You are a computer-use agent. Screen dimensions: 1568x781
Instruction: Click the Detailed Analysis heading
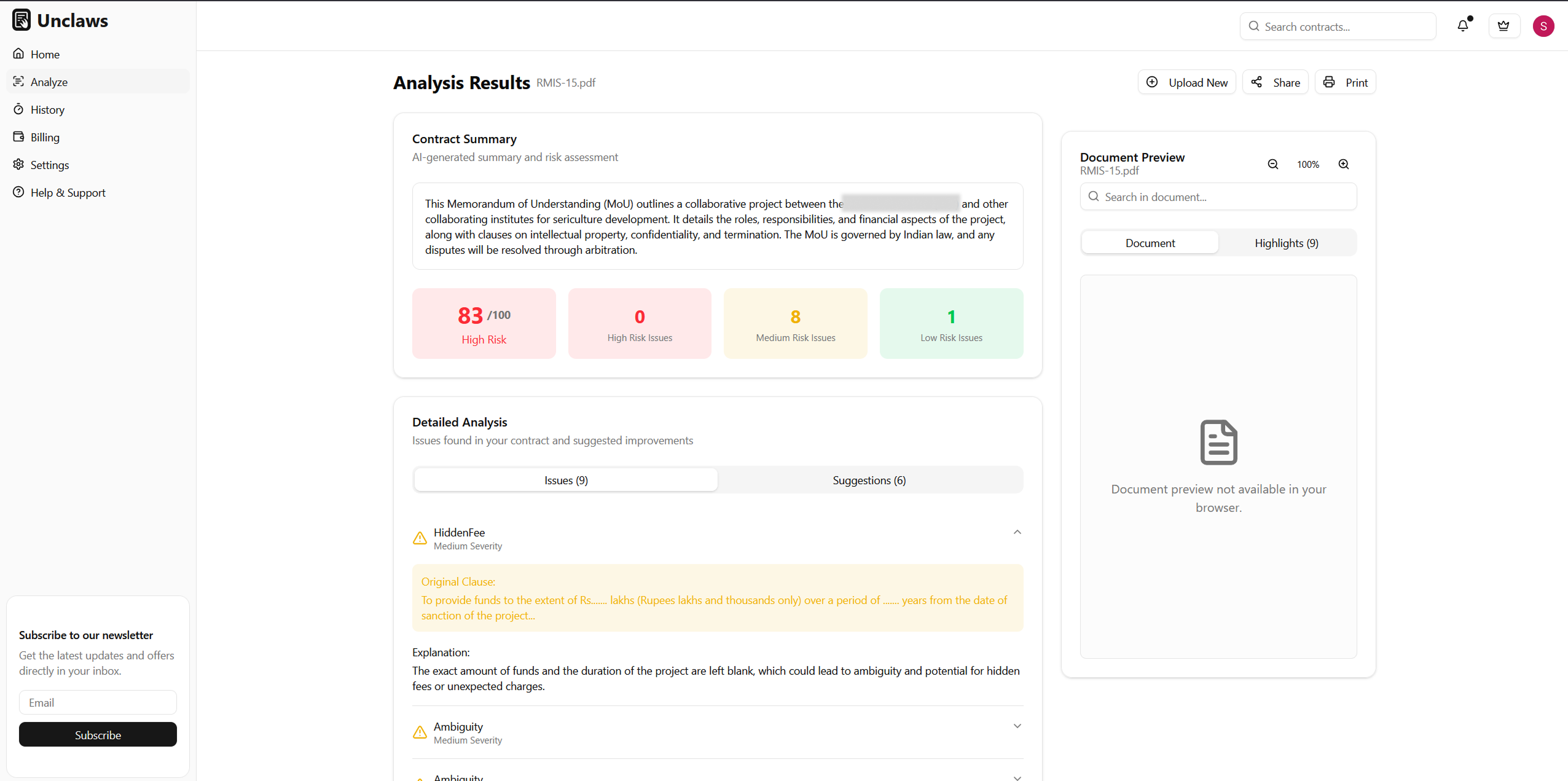point(460,422)
